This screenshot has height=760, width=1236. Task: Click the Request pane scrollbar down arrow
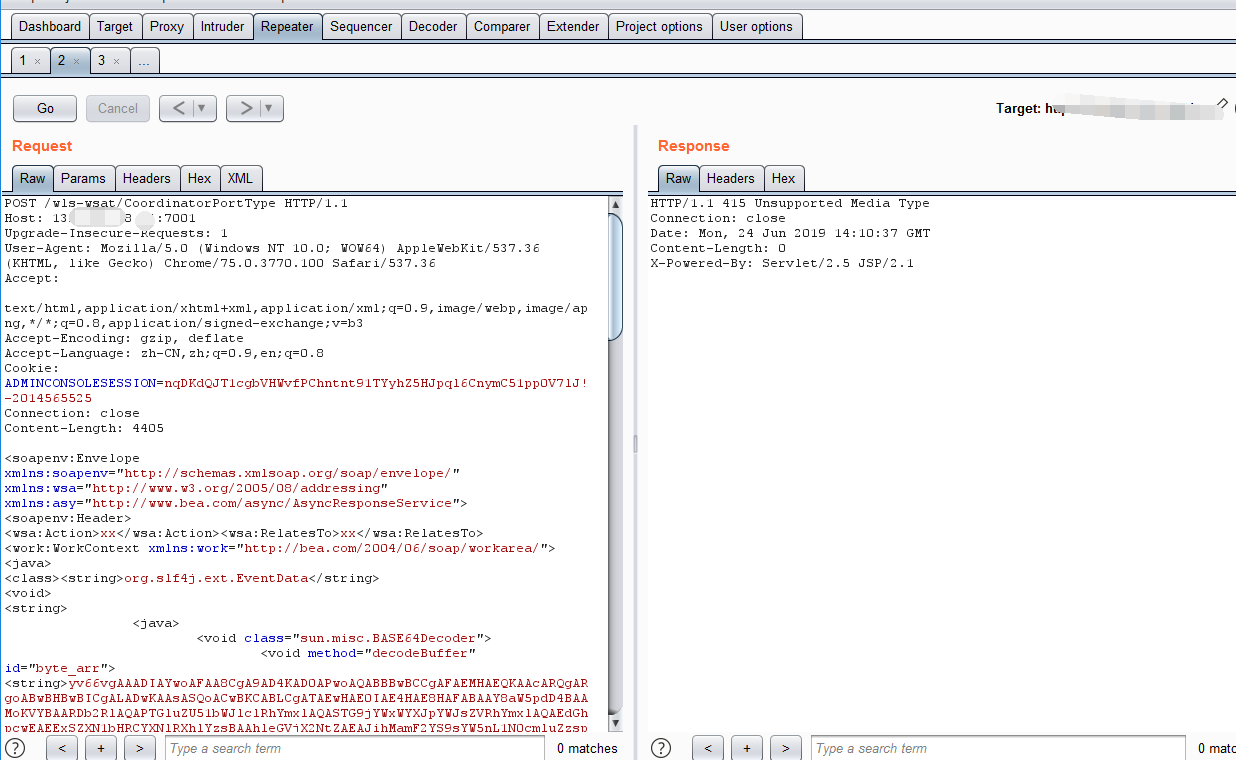pos(616,722)
